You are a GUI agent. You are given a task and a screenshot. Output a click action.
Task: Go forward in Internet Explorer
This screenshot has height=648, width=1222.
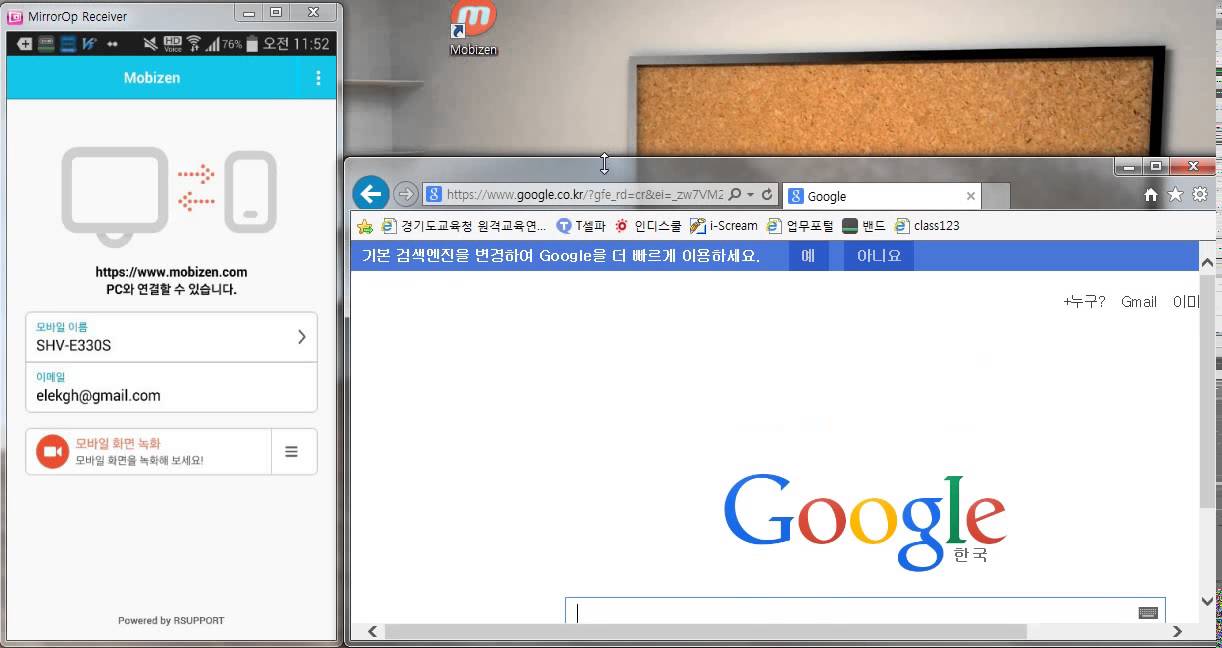[x=405, y=194]
